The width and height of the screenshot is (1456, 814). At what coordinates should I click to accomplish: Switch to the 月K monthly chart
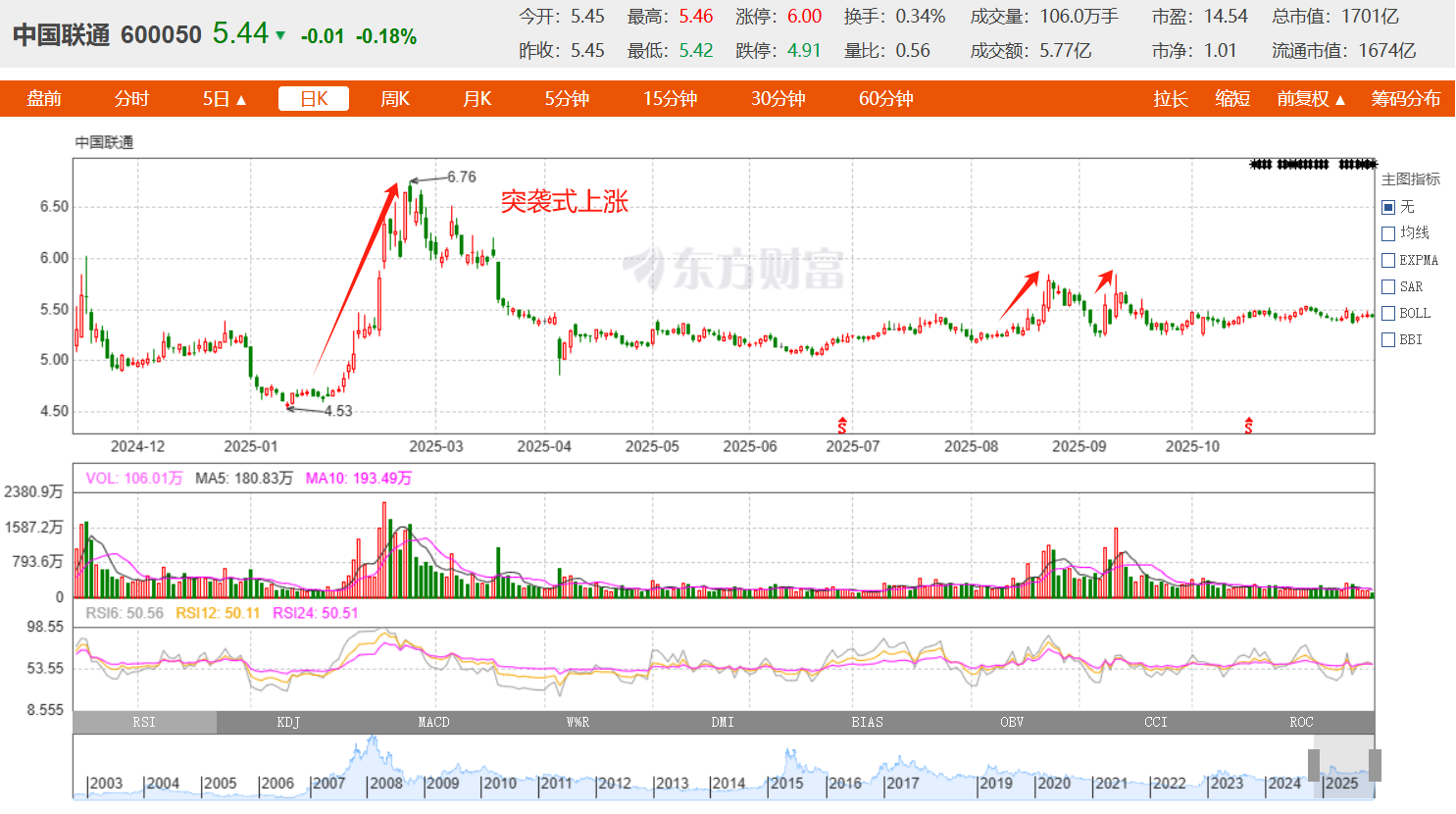[x=477, y=99]
